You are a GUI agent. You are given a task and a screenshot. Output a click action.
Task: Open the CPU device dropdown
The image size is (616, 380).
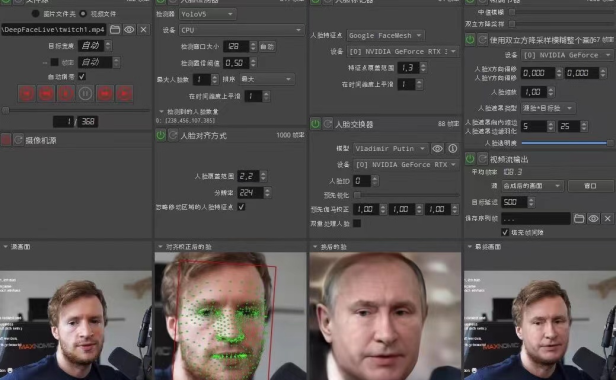241,30
